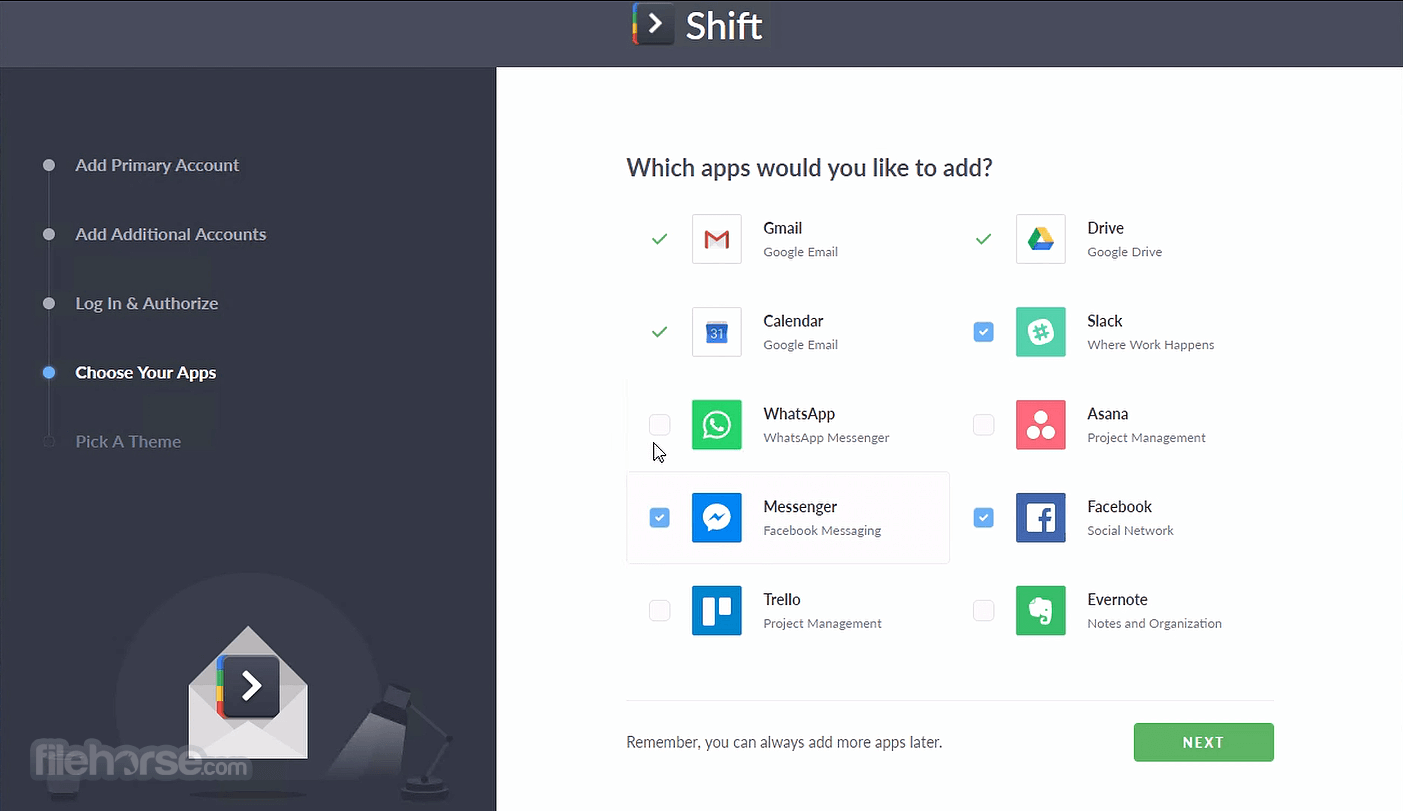
Task: Click the Evernote app icon
Action: tap(1041, 611)
